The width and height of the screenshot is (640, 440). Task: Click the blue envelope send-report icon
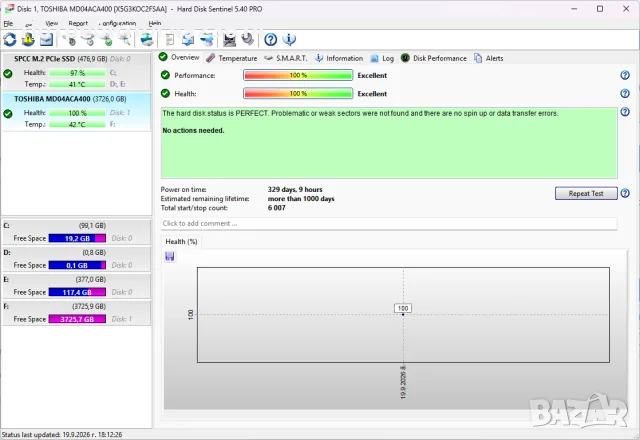tap(47, 40)
